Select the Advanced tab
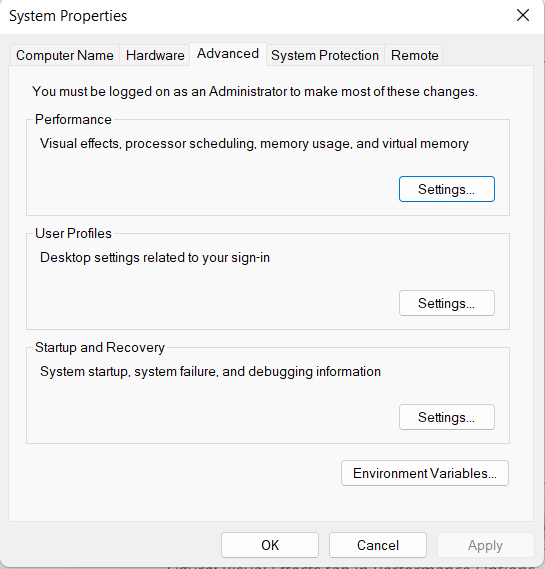This screenshot has height=569, width=545. tap(228, 54)
